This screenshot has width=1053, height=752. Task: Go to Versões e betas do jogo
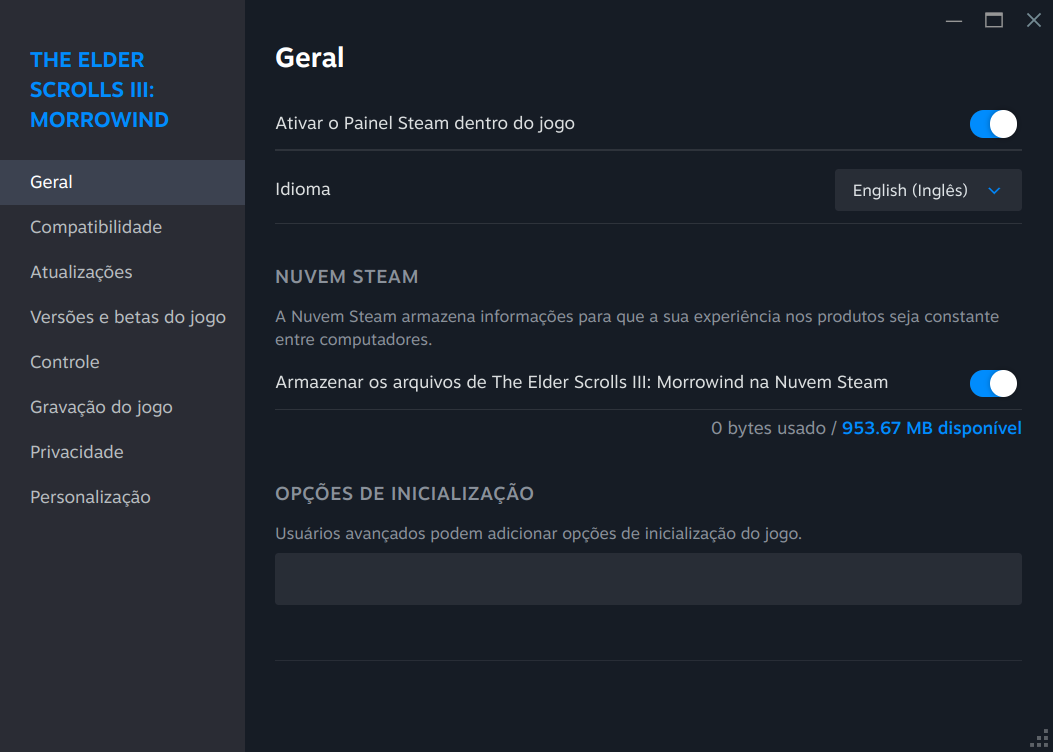pyautogui.click(x=128, y=317)
